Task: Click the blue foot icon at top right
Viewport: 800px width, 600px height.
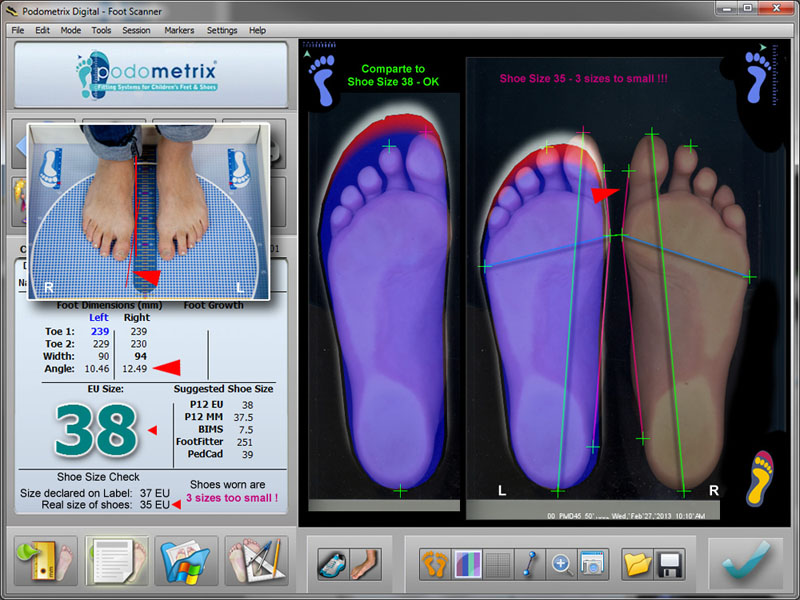Action: coord(758,77)
